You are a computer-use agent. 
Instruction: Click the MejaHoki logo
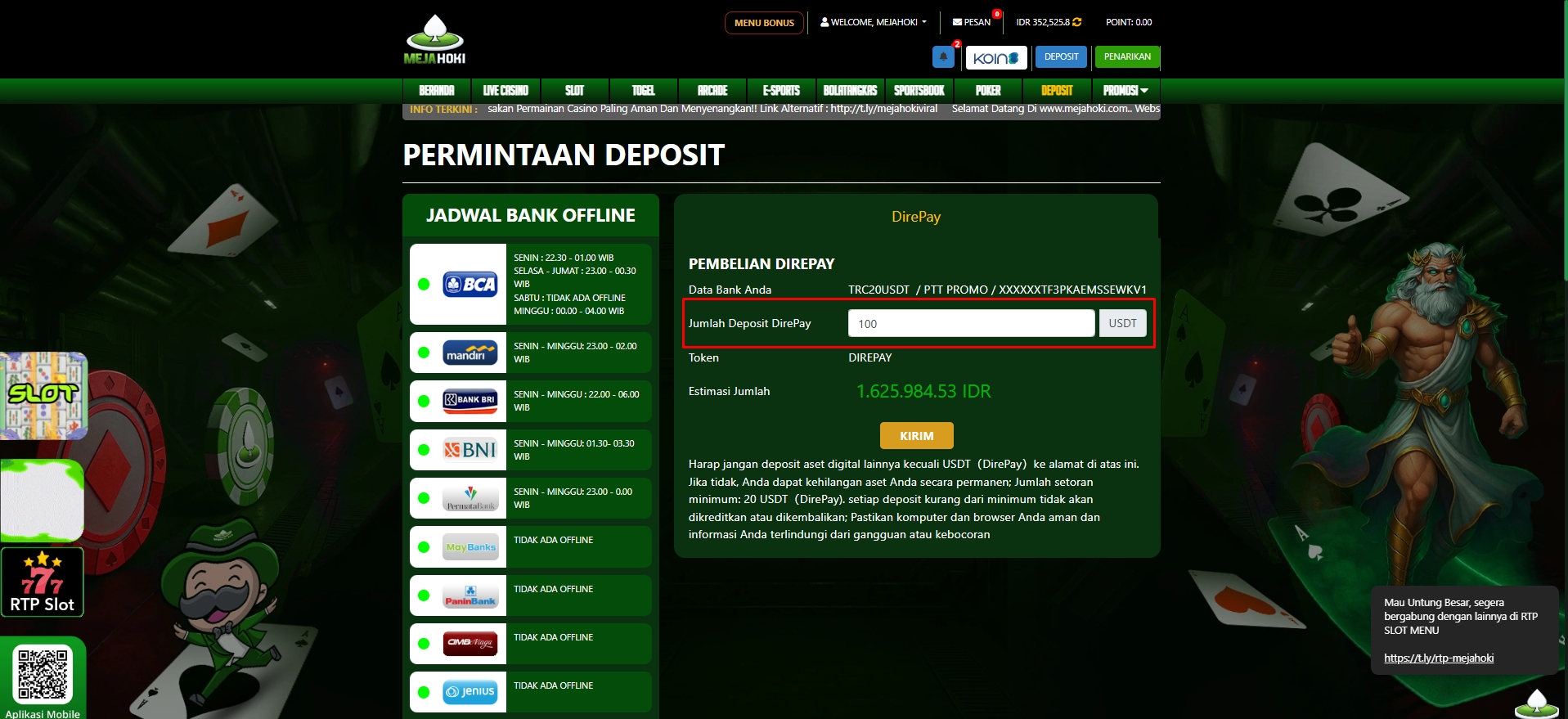pyautogui.click(x=434, y=39)
